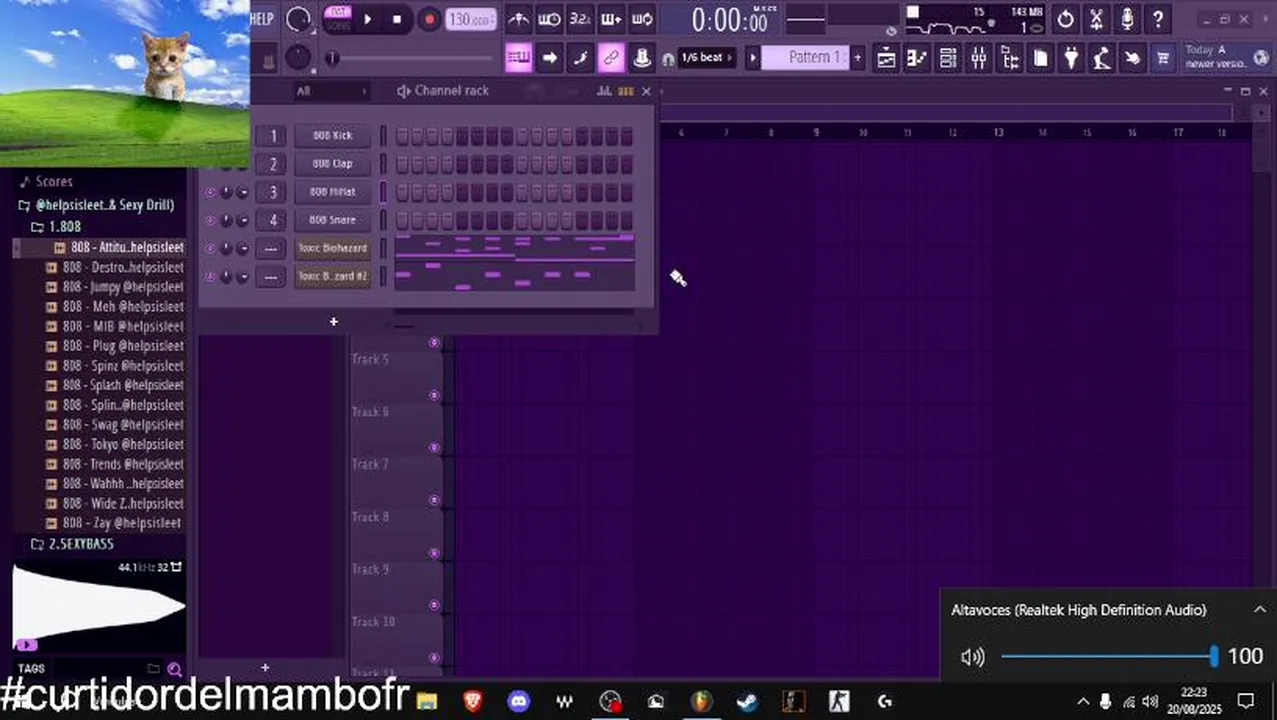Open the help question mark icon
The width and height of the screenshot is (1277, 720).
(1158, 19)
